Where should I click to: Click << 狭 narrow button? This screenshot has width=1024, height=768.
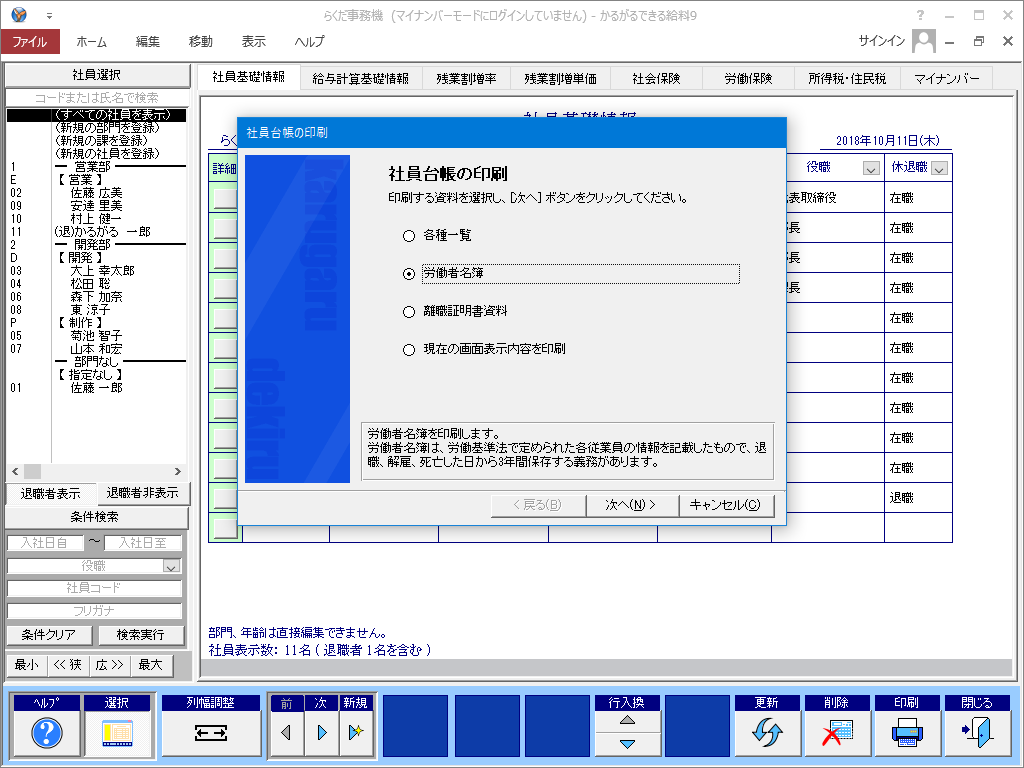(x=67, y=665)
